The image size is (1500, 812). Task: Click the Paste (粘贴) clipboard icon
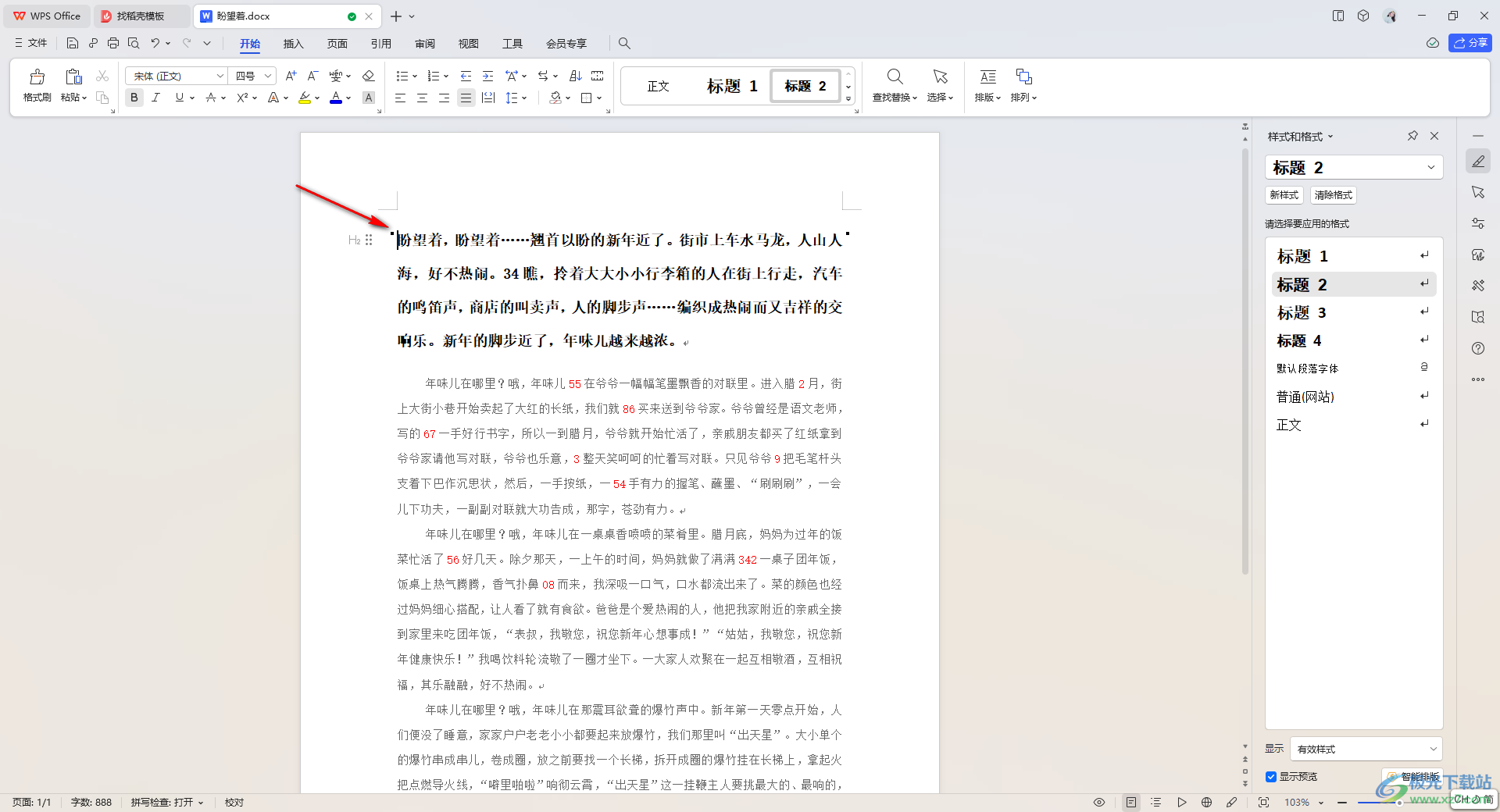pos(73,77)
